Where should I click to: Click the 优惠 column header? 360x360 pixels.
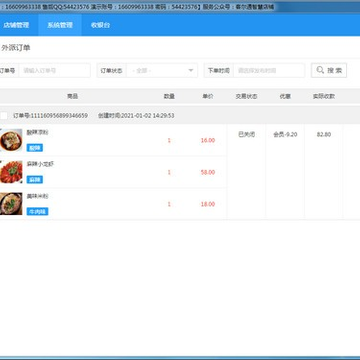(x=285, y=97)
